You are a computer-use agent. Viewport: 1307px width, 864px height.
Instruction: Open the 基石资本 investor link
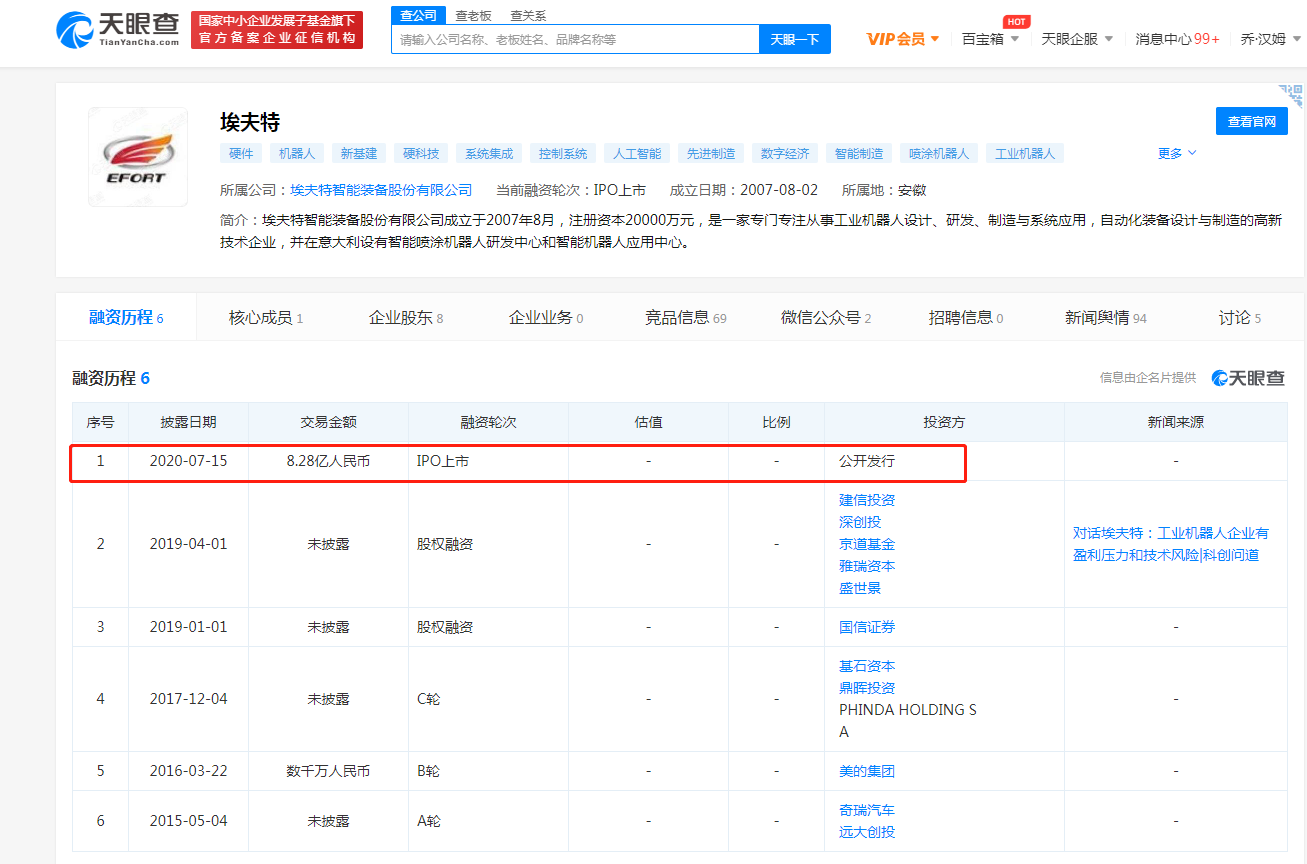pyautogui.click(x=867, y=666)
